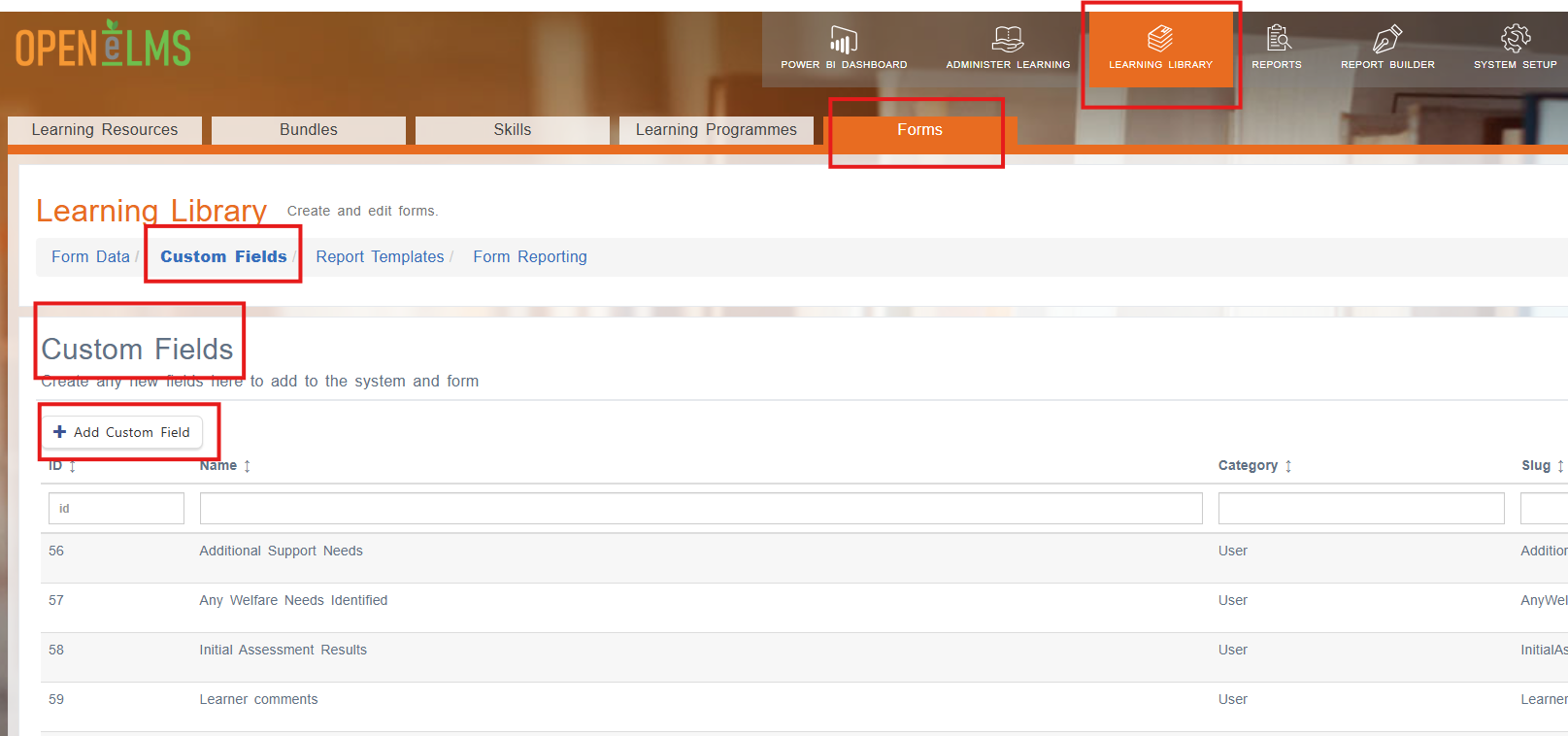Go to the Form Data link

90,256
